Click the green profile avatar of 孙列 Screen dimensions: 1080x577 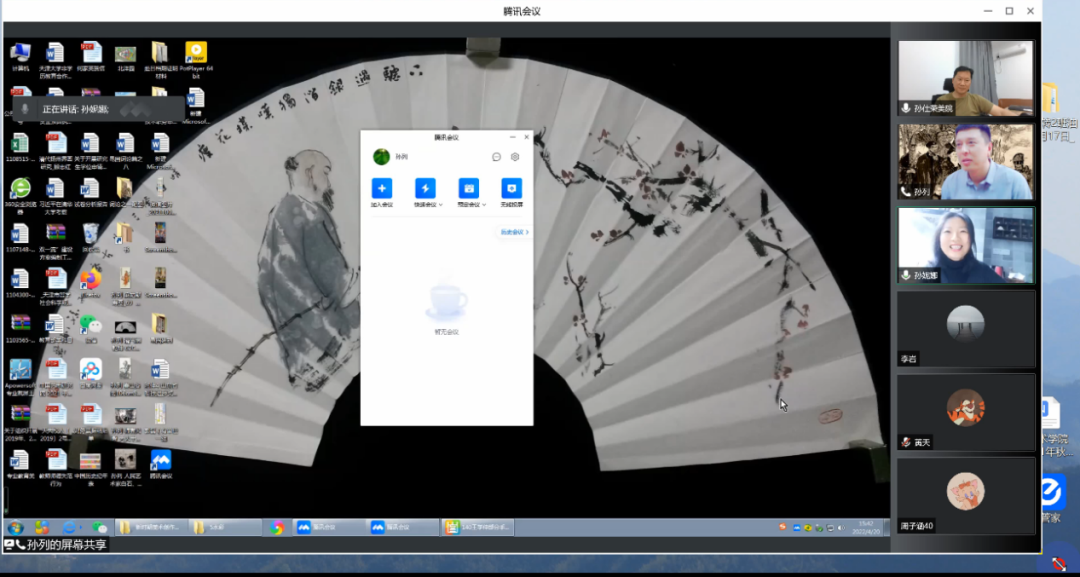pos(381,157)
